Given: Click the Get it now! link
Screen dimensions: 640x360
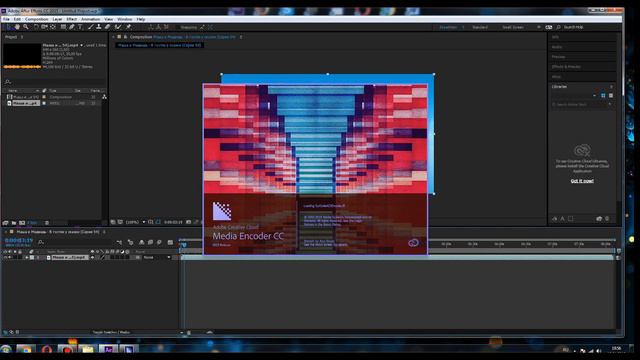Looking at the screenshot, I should [582, 181].
